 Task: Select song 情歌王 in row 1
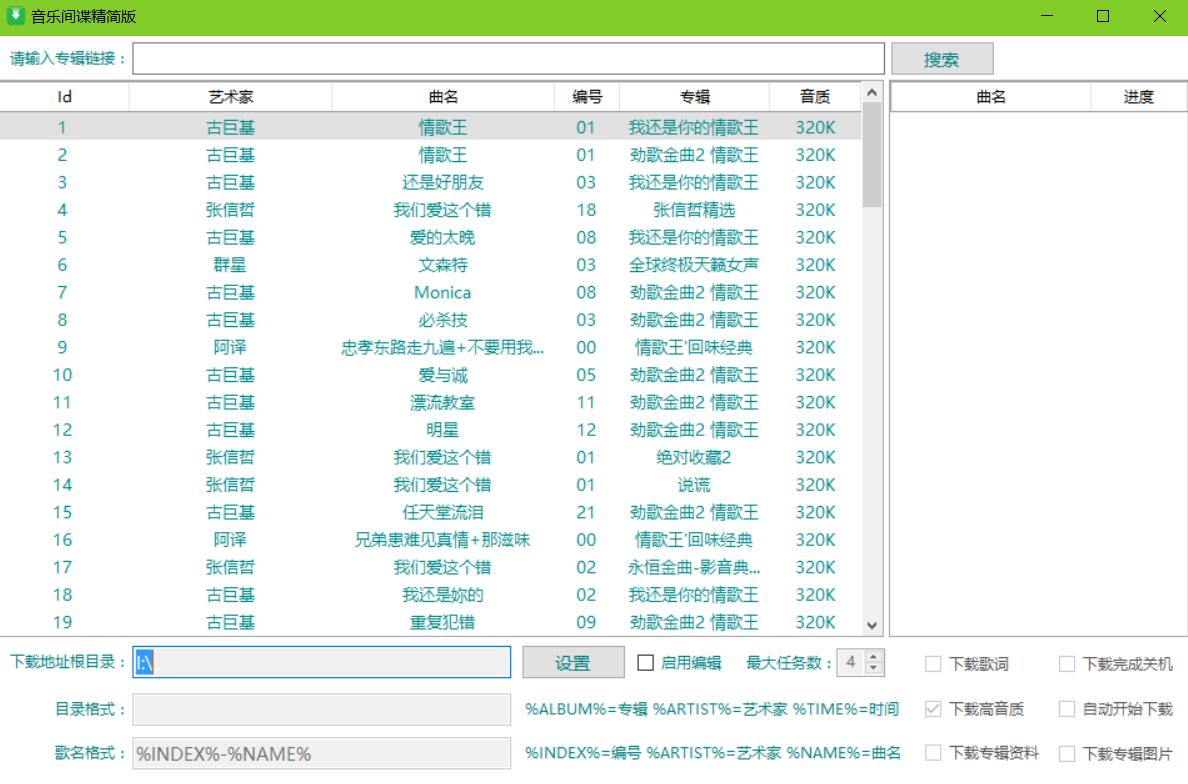point(442,127)
